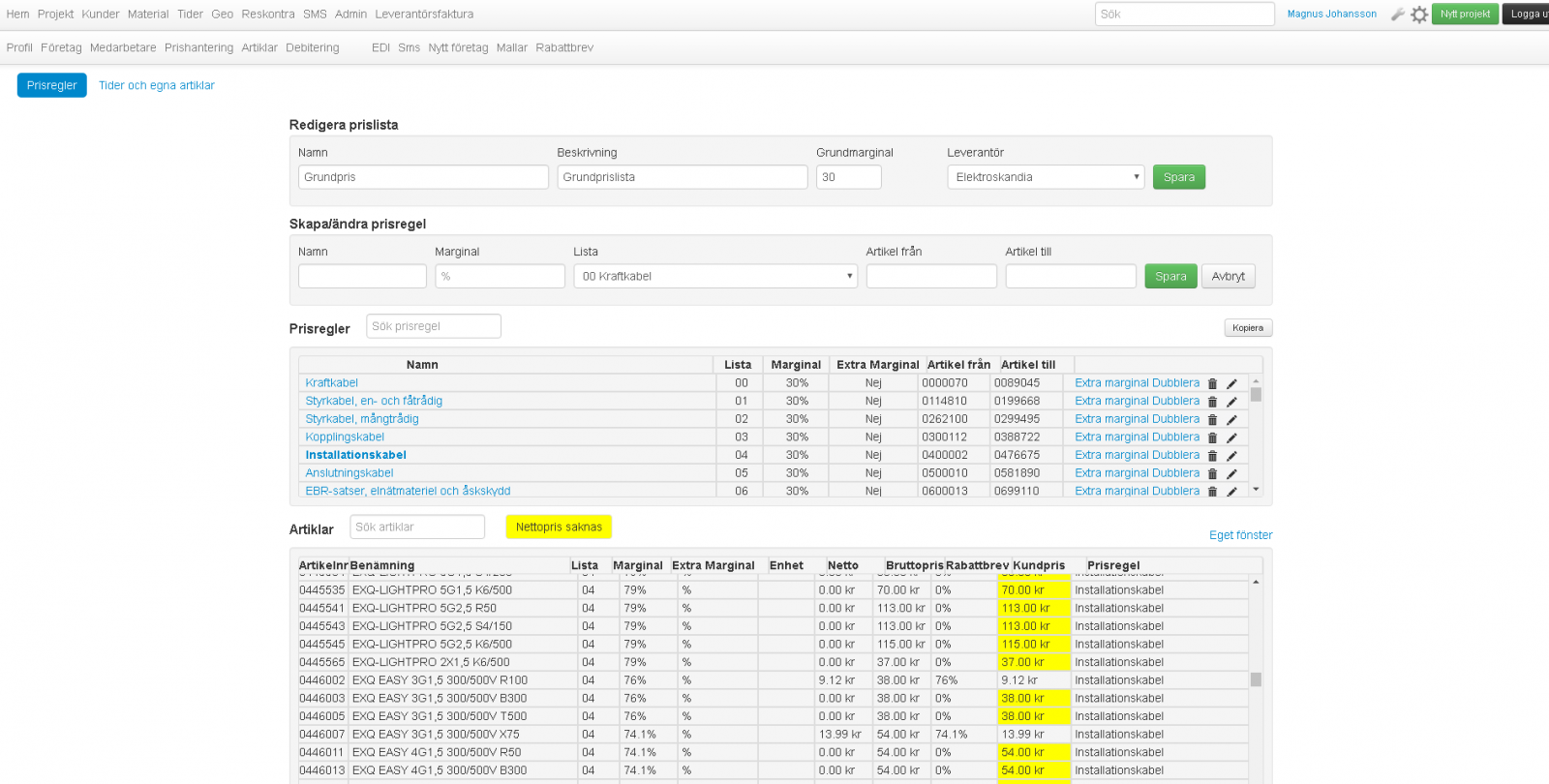This screenshot has width=1549, height=784.
Task: Open Rabattbrev in the submenu
Action: tap(564, 47)
